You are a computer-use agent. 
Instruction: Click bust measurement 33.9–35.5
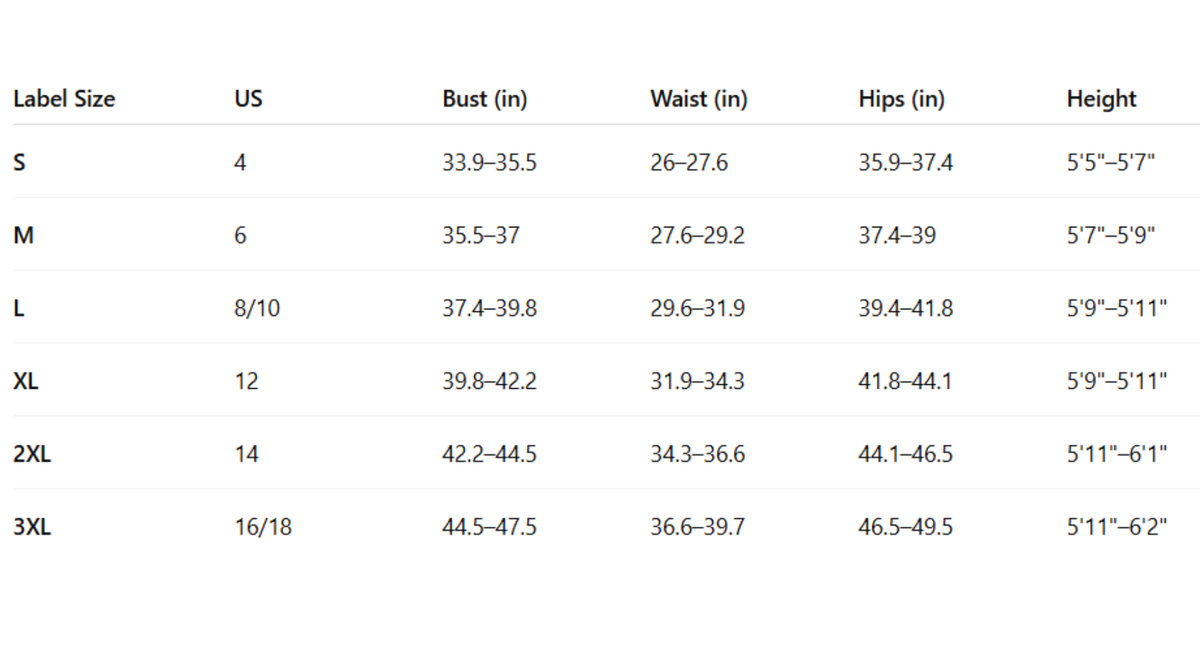[489, 162]
